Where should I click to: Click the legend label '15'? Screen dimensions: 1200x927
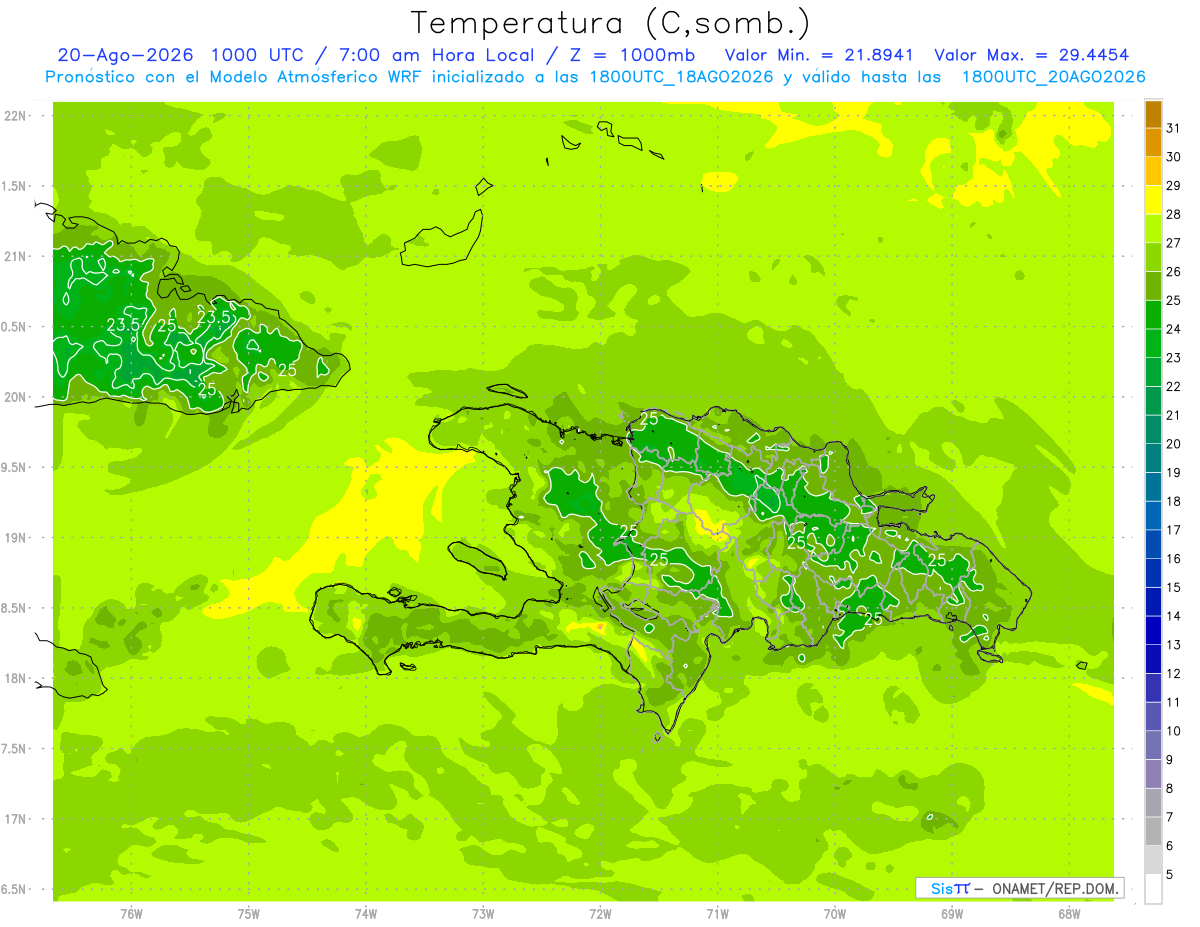coord(1174,587)
